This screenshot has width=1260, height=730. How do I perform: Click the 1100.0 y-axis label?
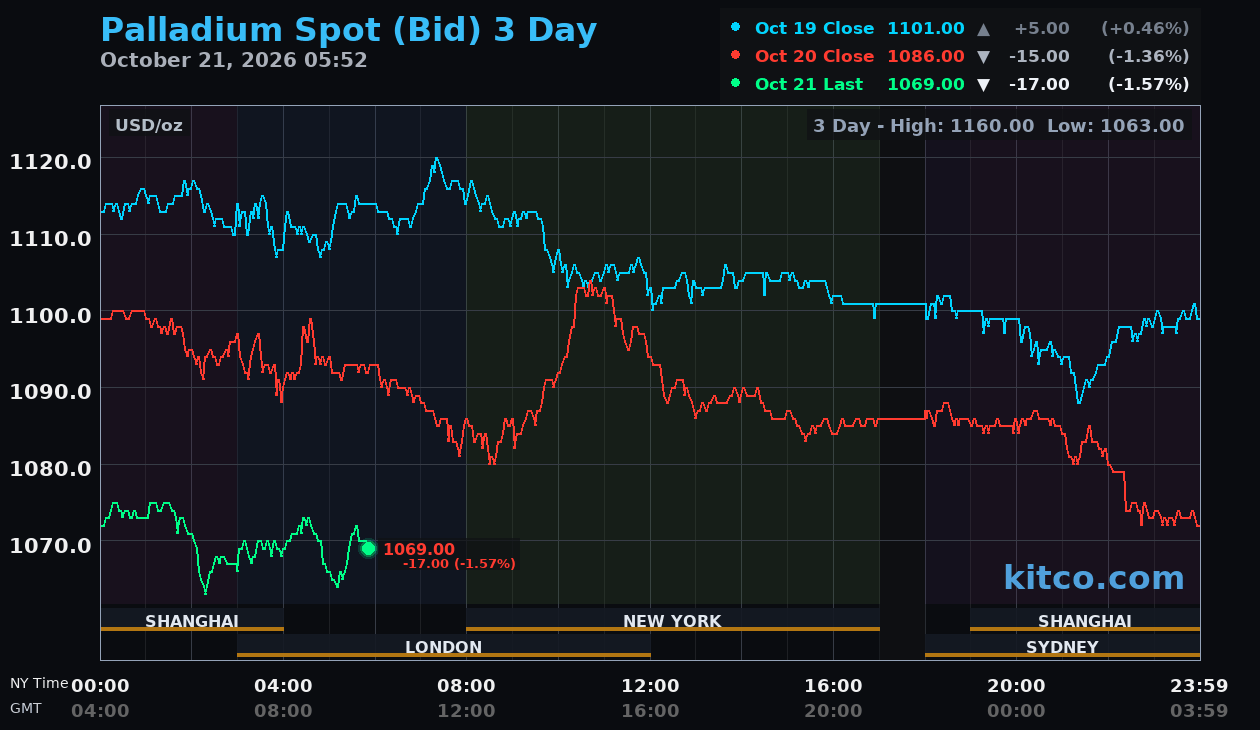point(51,315)
